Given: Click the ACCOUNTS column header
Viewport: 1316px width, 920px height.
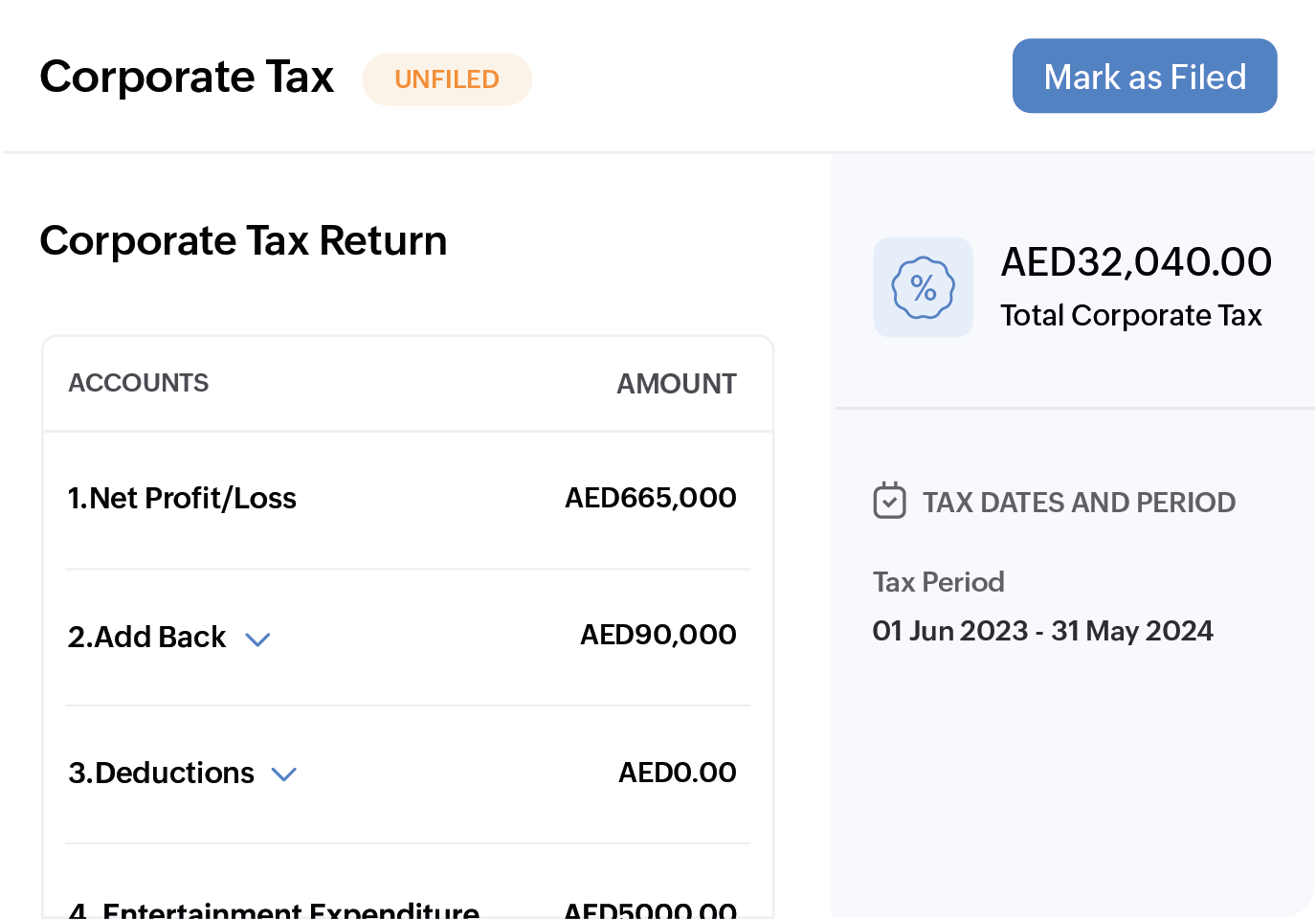Looking at the screenshot, I should 138,383.
